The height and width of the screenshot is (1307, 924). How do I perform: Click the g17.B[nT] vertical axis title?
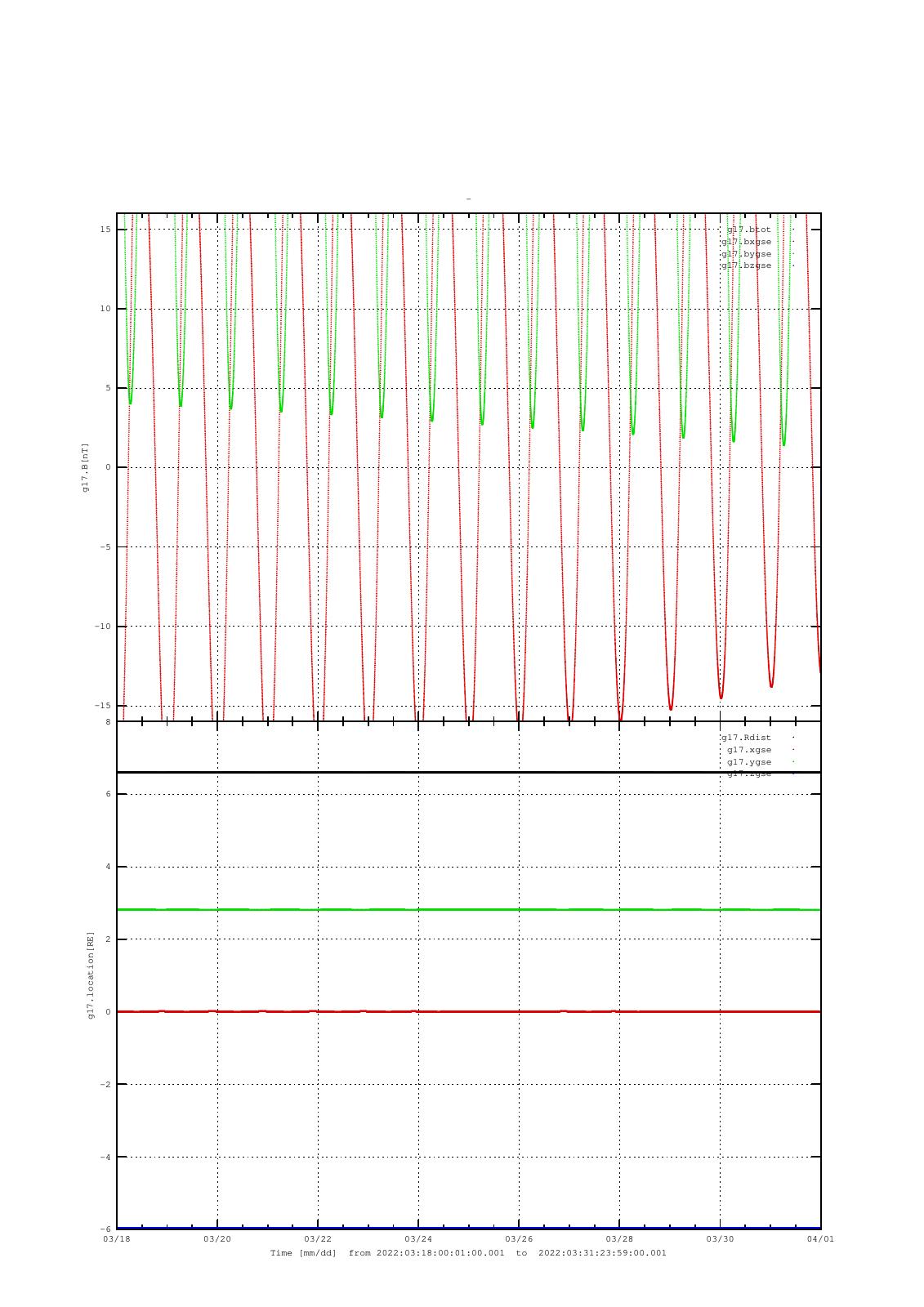coord(85,467)
